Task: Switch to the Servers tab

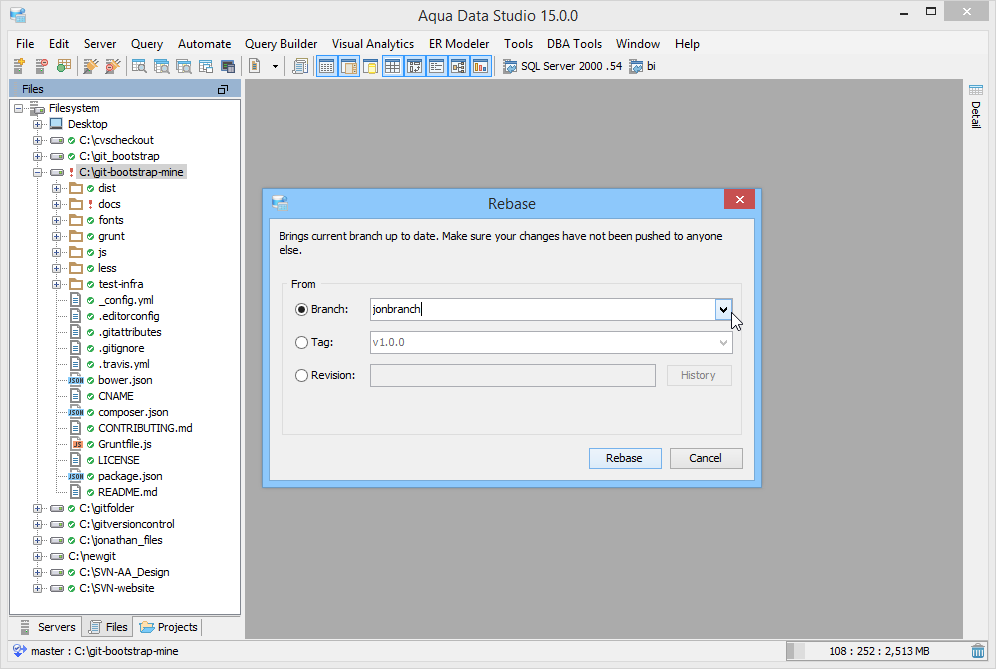Action: (47, 627)
